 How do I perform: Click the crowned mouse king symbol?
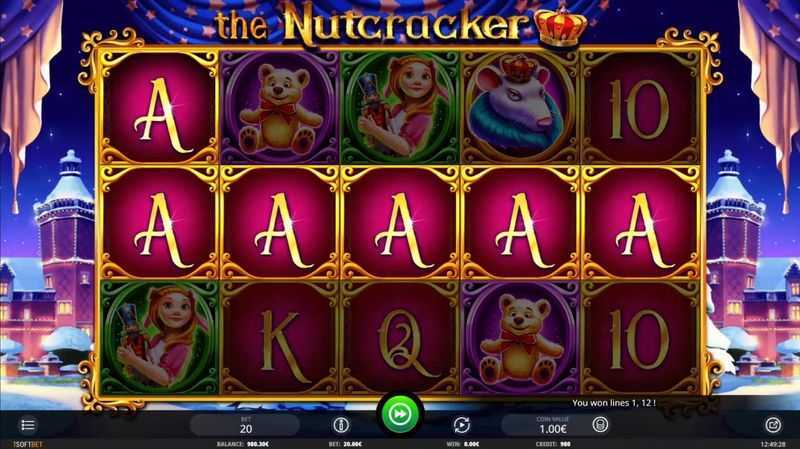tap(519, 107)
